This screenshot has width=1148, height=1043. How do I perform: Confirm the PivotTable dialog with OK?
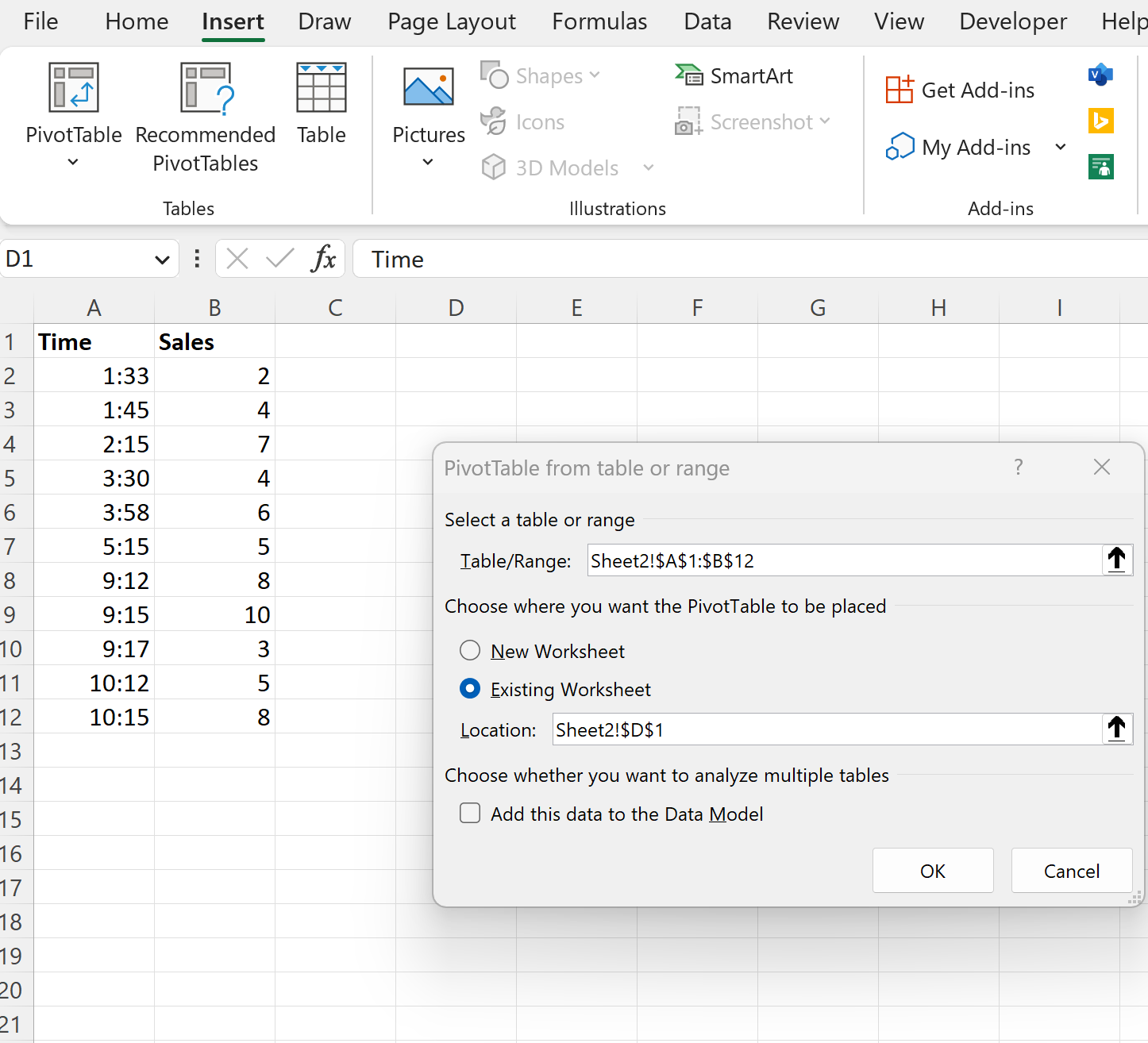click(x=932, y=870)
